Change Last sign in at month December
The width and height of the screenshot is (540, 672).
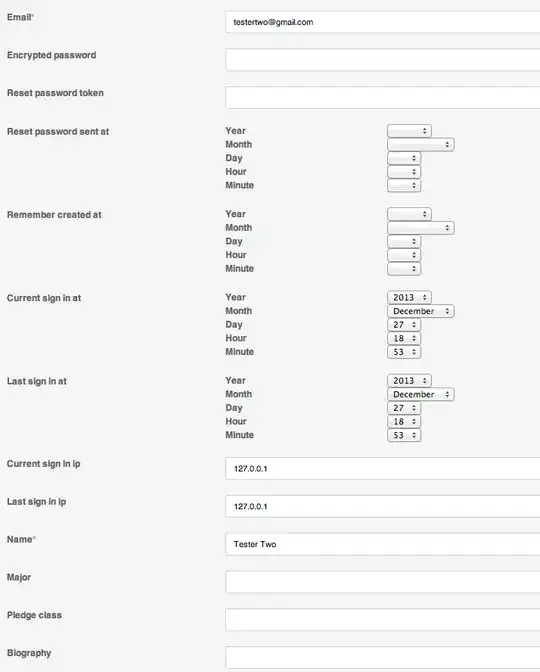420,394
